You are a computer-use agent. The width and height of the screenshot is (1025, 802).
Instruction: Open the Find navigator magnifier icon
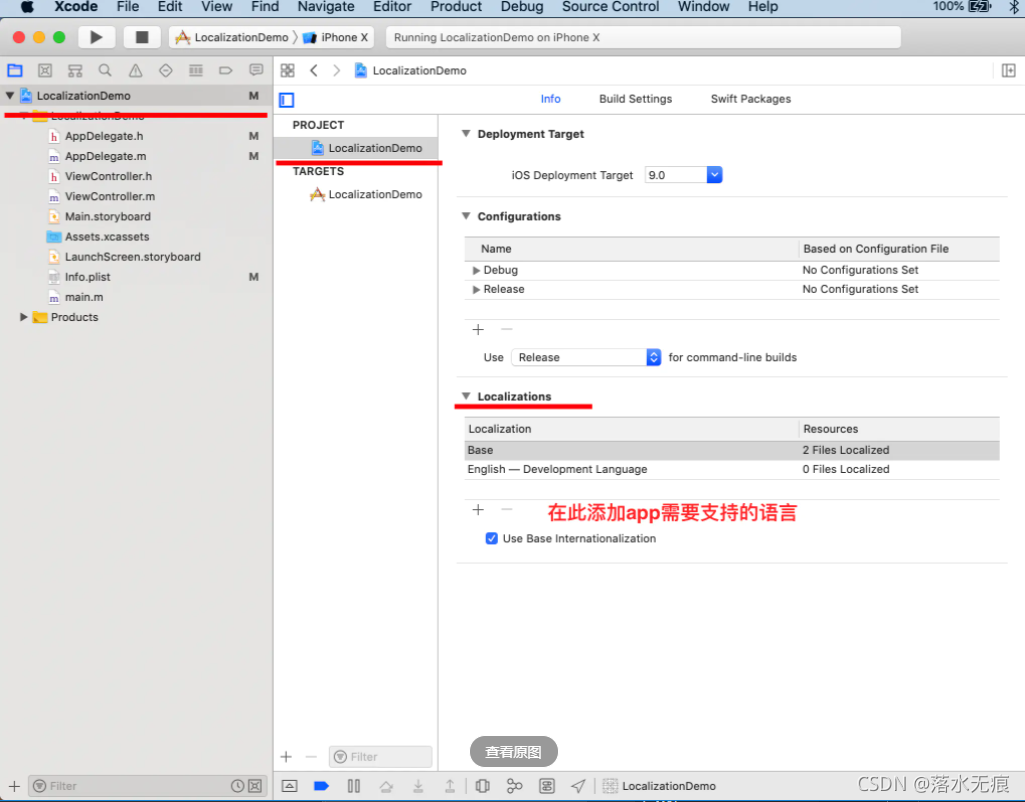pos(105,71)
